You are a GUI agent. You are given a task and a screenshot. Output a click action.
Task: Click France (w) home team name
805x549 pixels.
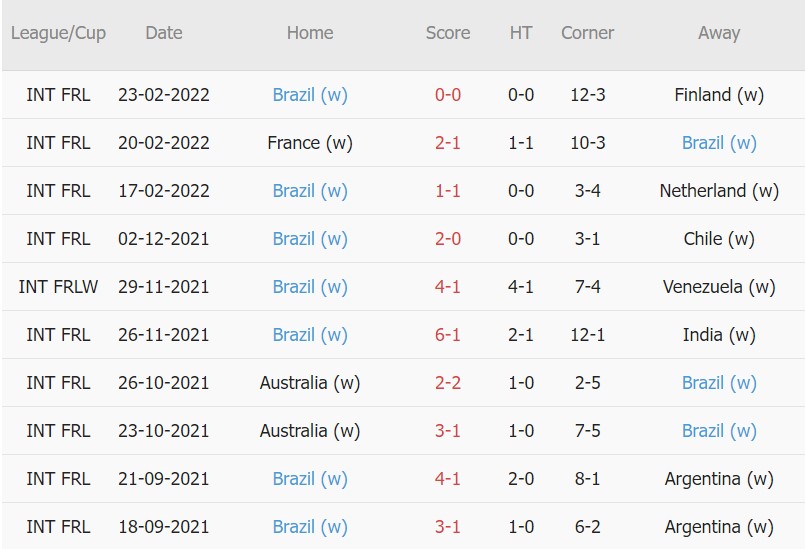coord(310,143)
